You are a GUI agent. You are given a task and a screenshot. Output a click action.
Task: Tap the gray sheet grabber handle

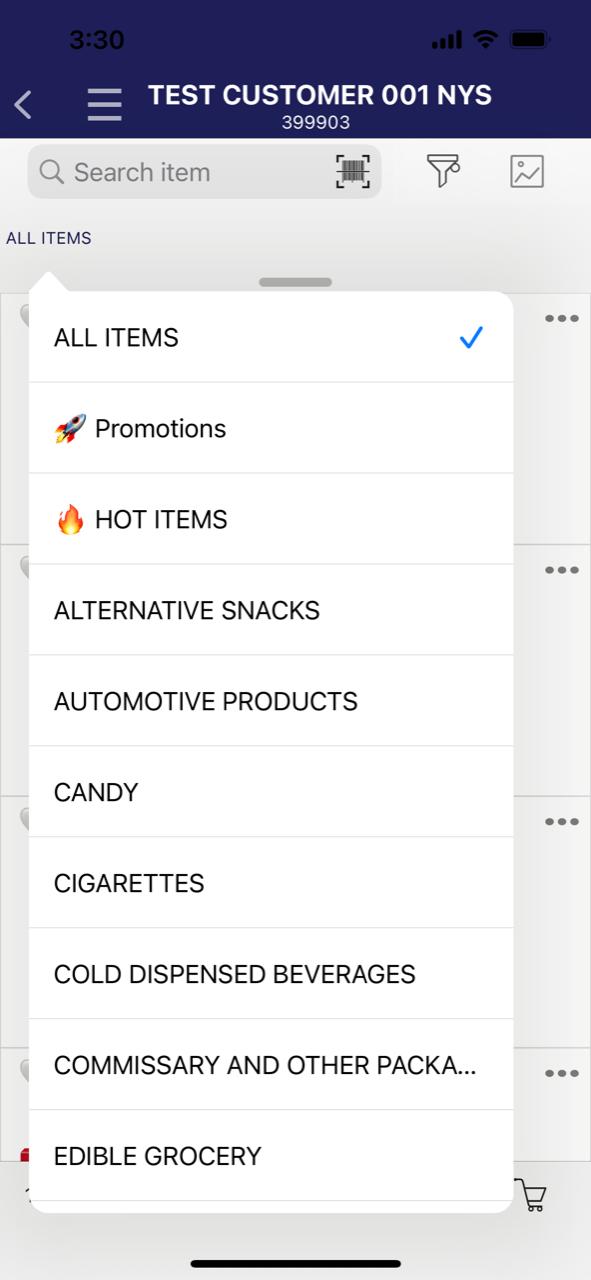(295, 282)
